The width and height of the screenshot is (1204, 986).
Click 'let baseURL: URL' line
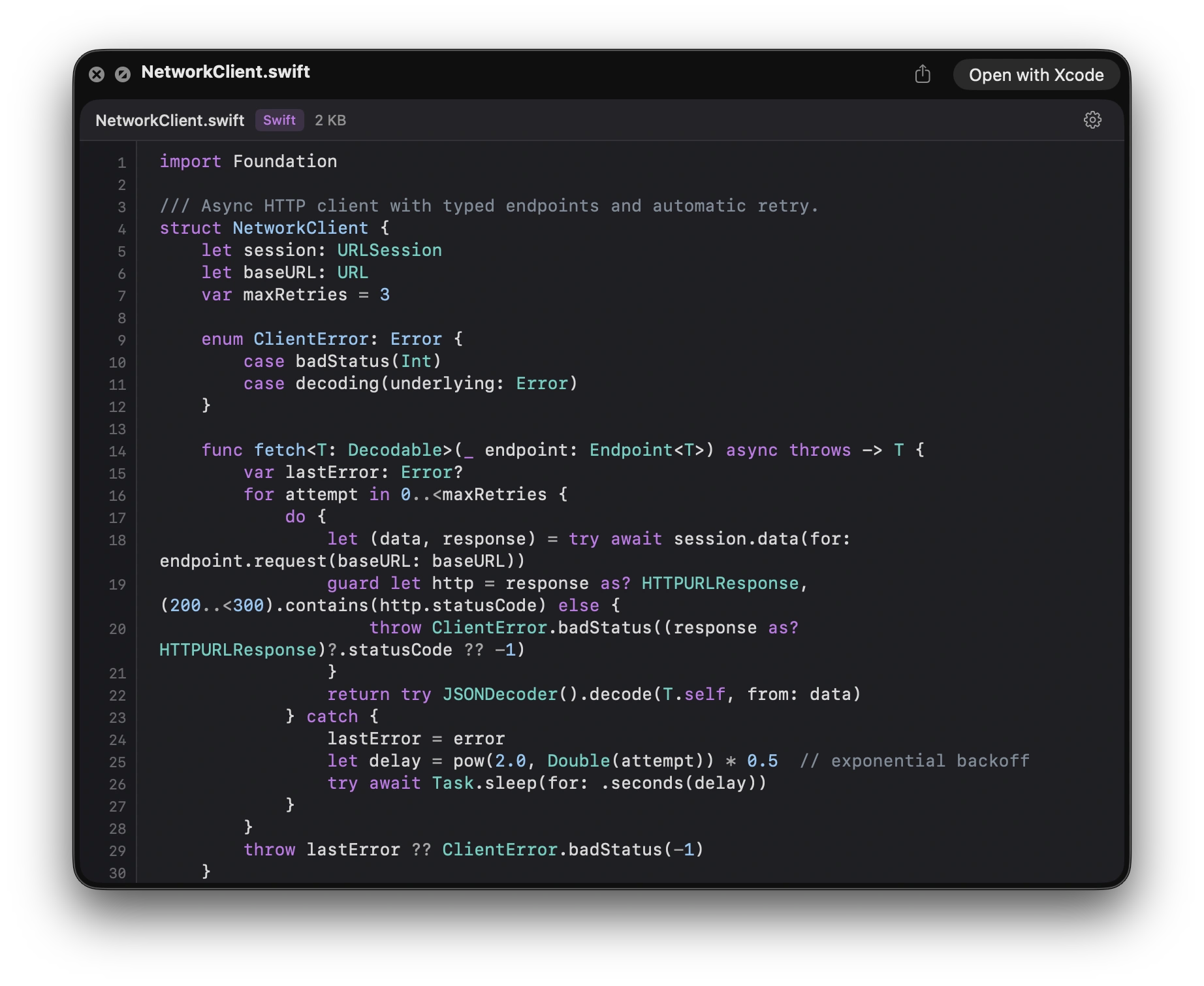[285, 272]
